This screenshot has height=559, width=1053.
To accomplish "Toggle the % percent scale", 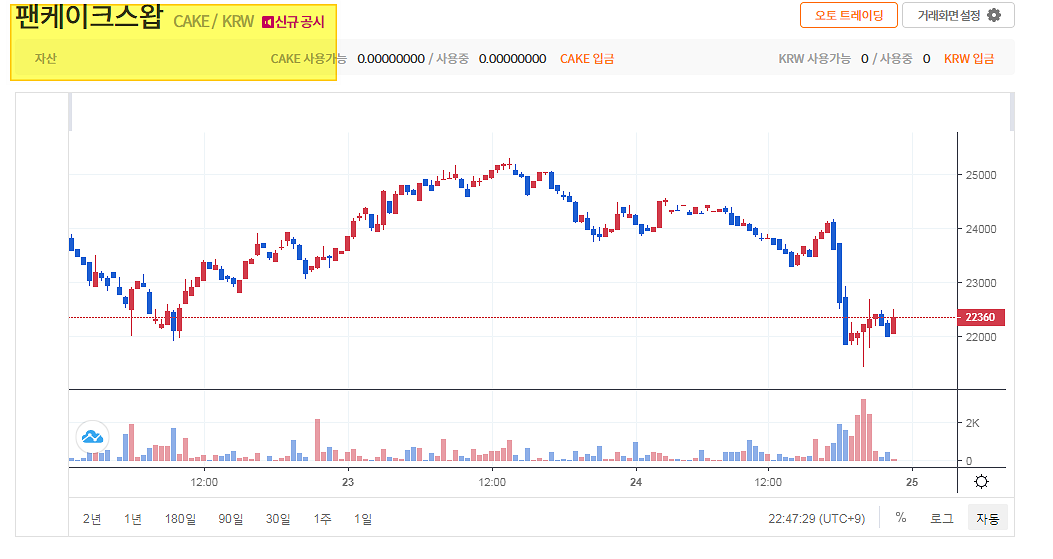I will [901, 517].
